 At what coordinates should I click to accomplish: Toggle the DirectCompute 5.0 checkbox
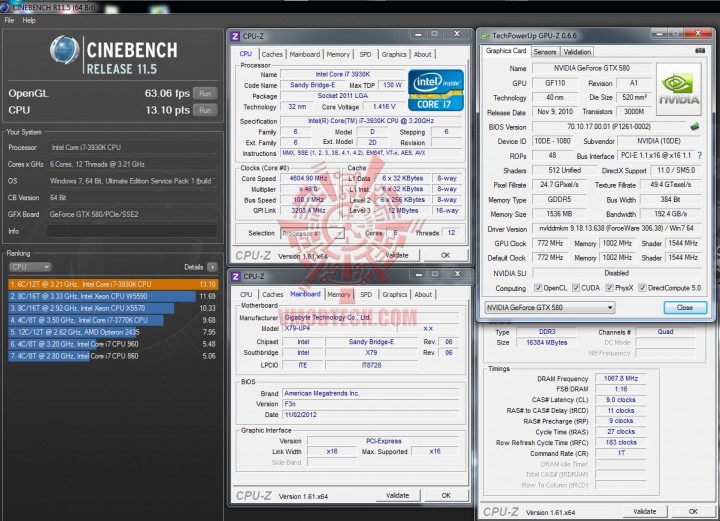pos(642,288)
